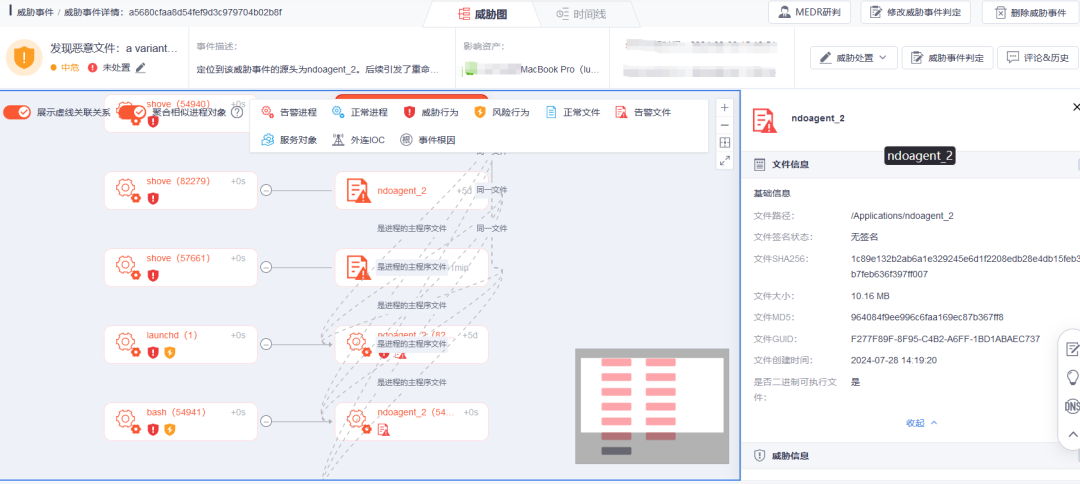Click the pencil icon next to 未处置

tap(141, 68)
